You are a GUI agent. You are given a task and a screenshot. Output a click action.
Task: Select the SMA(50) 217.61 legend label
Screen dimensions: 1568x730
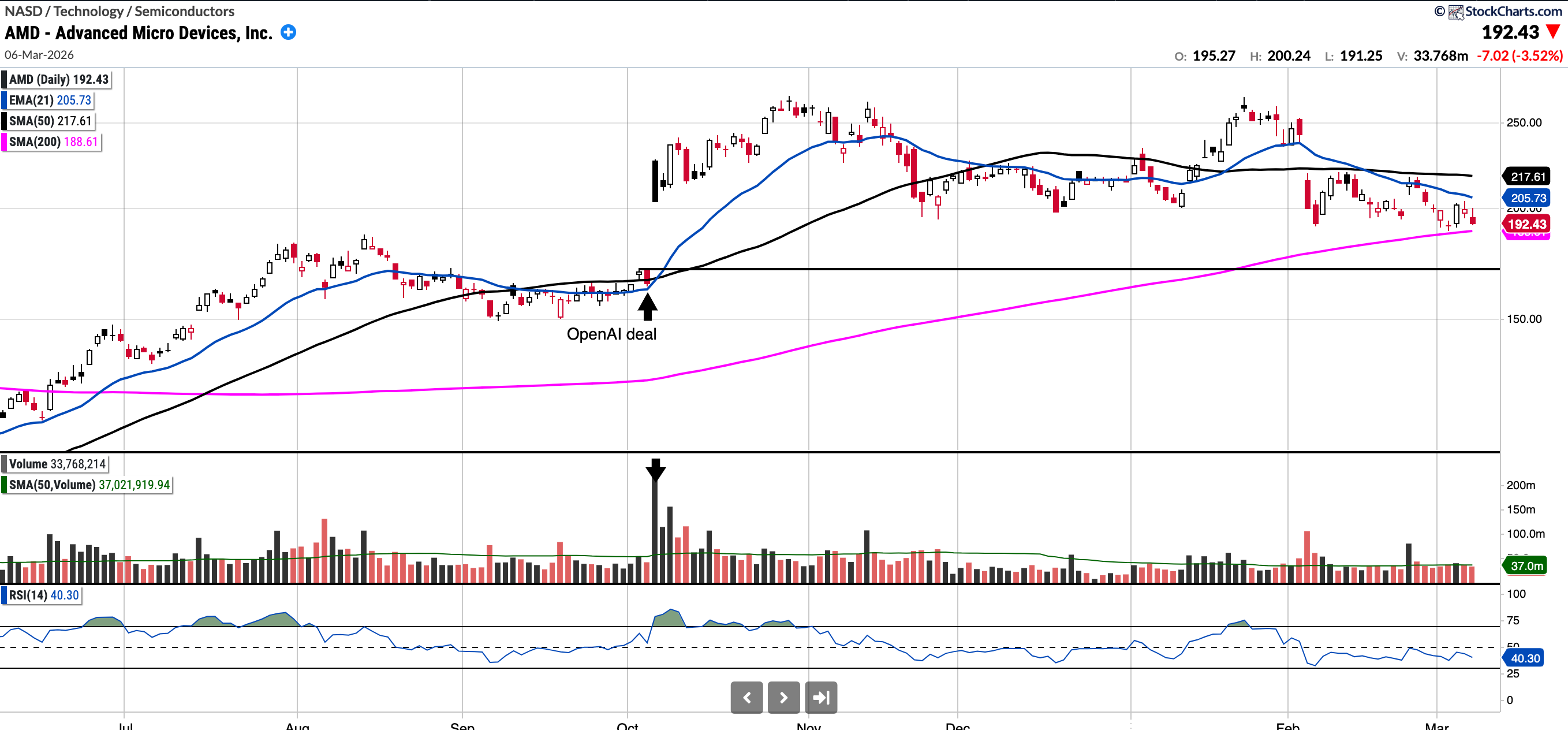49,121
